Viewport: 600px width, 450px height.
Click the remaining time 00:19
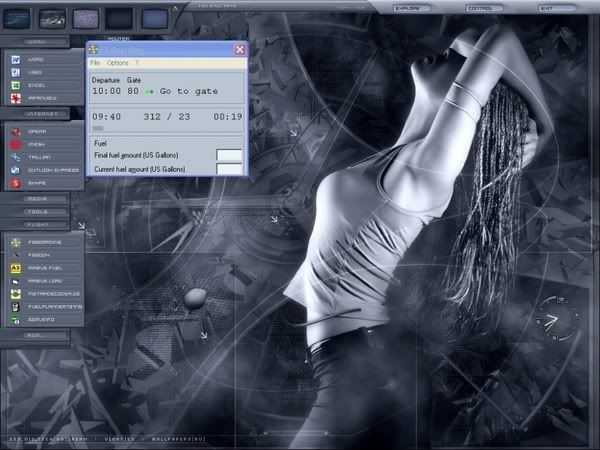point(228,117)
